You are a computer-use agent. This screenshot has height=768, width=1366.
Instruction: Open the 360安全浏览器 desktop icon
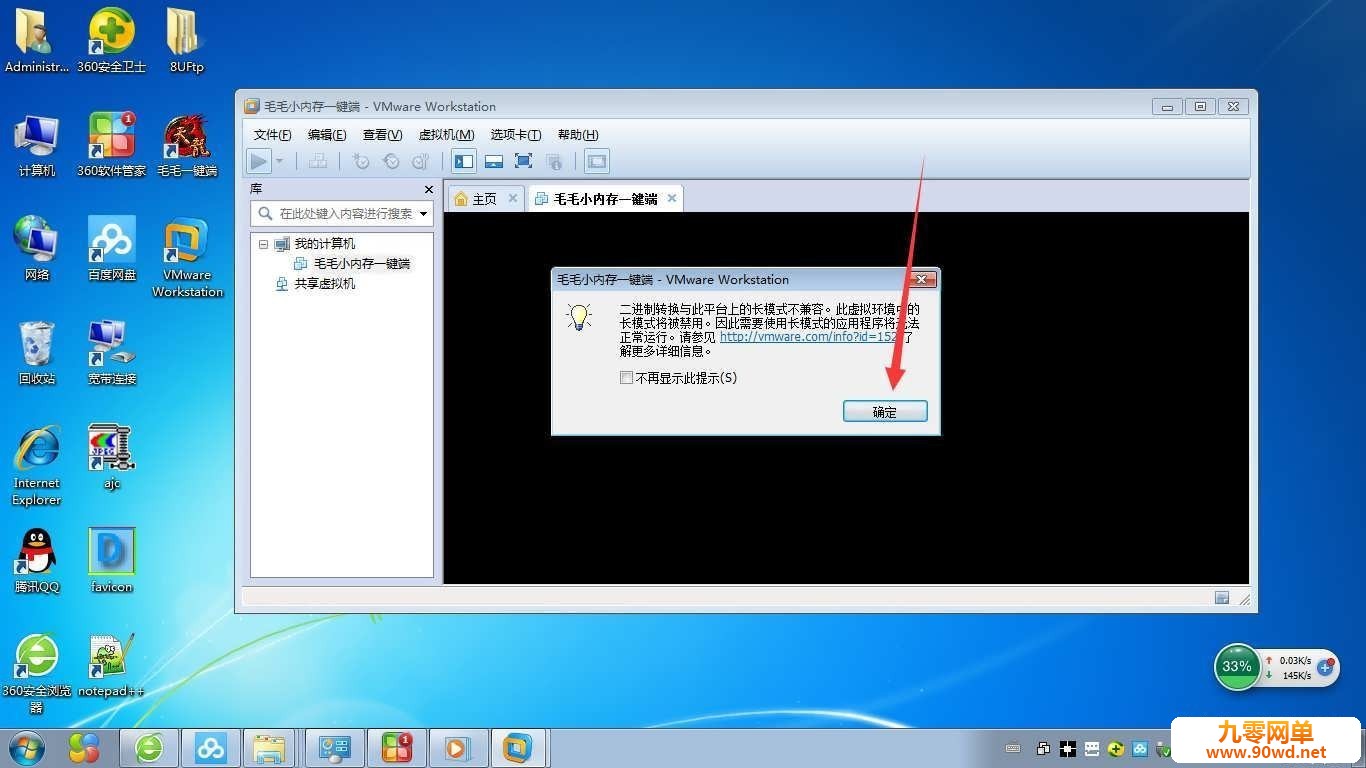pyautogui.click(x=37, y=674)
